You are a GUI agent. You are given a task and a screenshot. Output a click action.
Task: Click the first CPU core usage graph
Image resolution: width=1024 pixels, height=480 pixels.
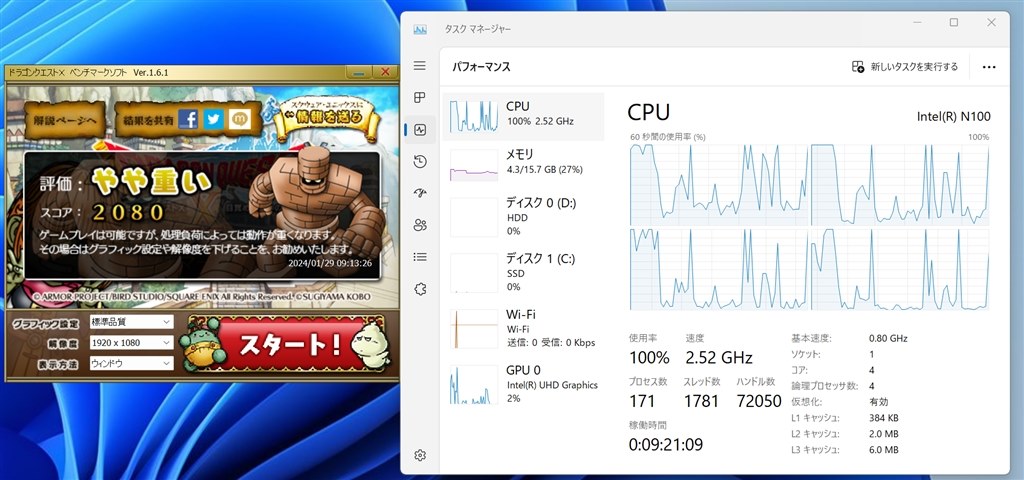click(x=719, y=185)
